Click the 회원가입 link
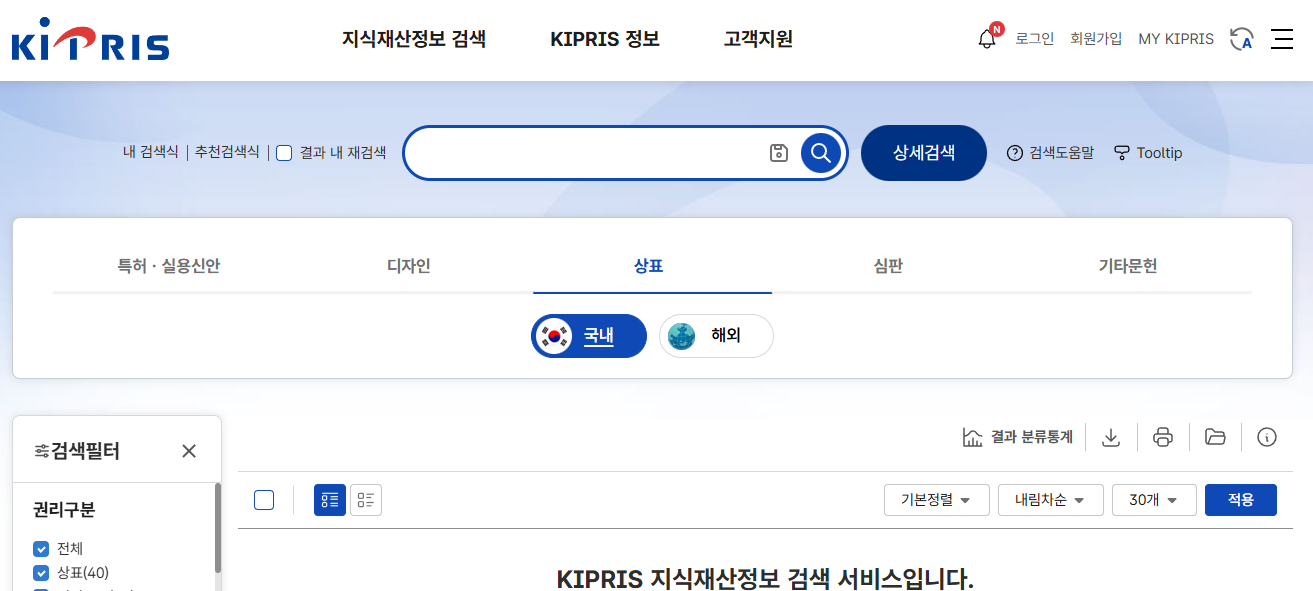Screen dimensions: 1313x591 pyautogui.click(x=1096, y=39)
